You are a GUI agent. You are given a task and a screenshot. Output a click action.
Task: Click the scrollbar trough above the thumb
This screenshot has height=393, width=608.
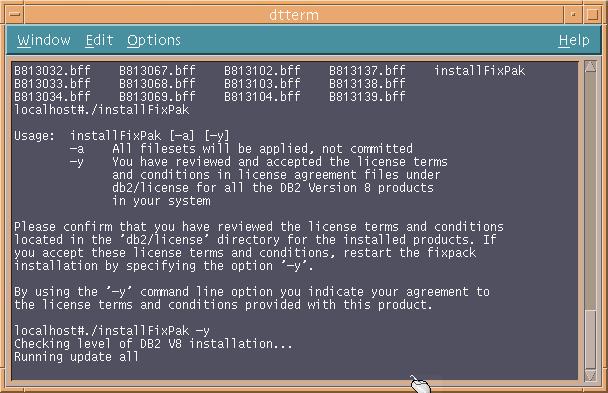click(590, 191)
